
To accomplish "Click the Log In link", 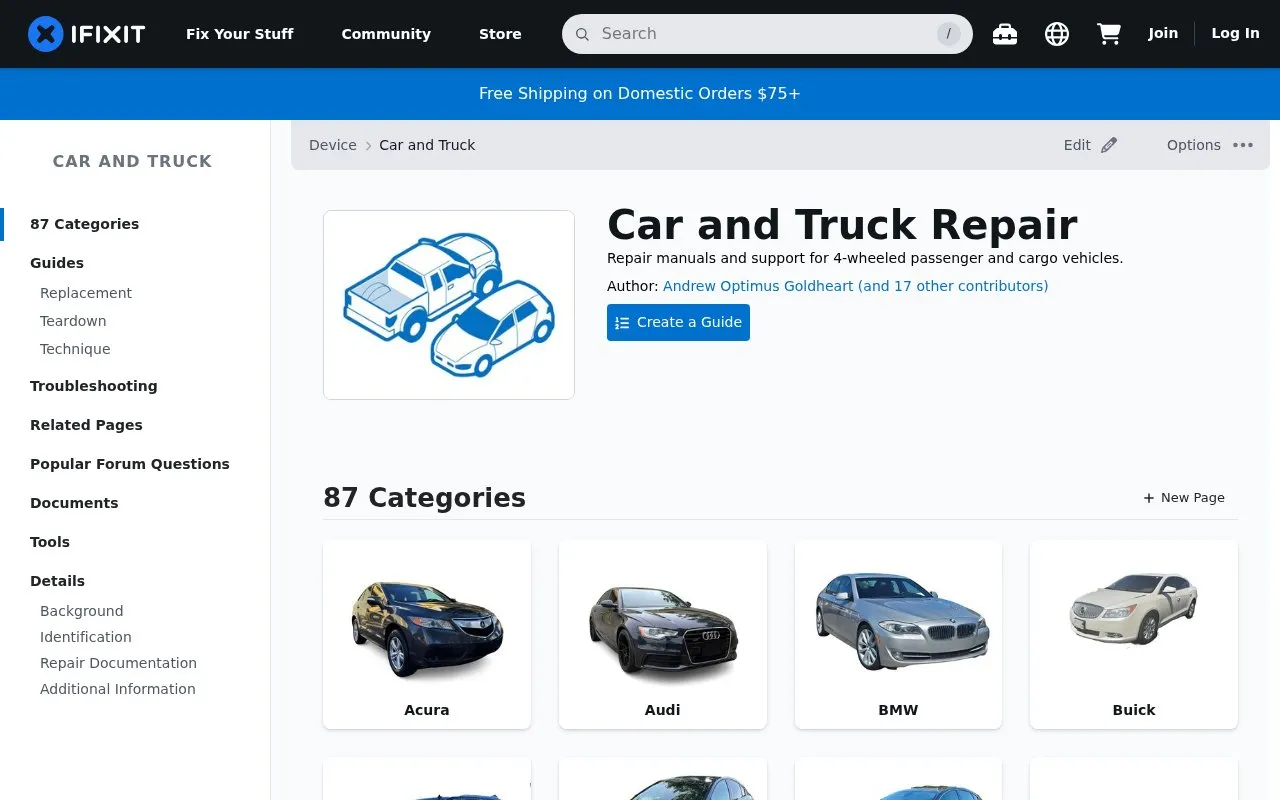I will coord(1235,33).
